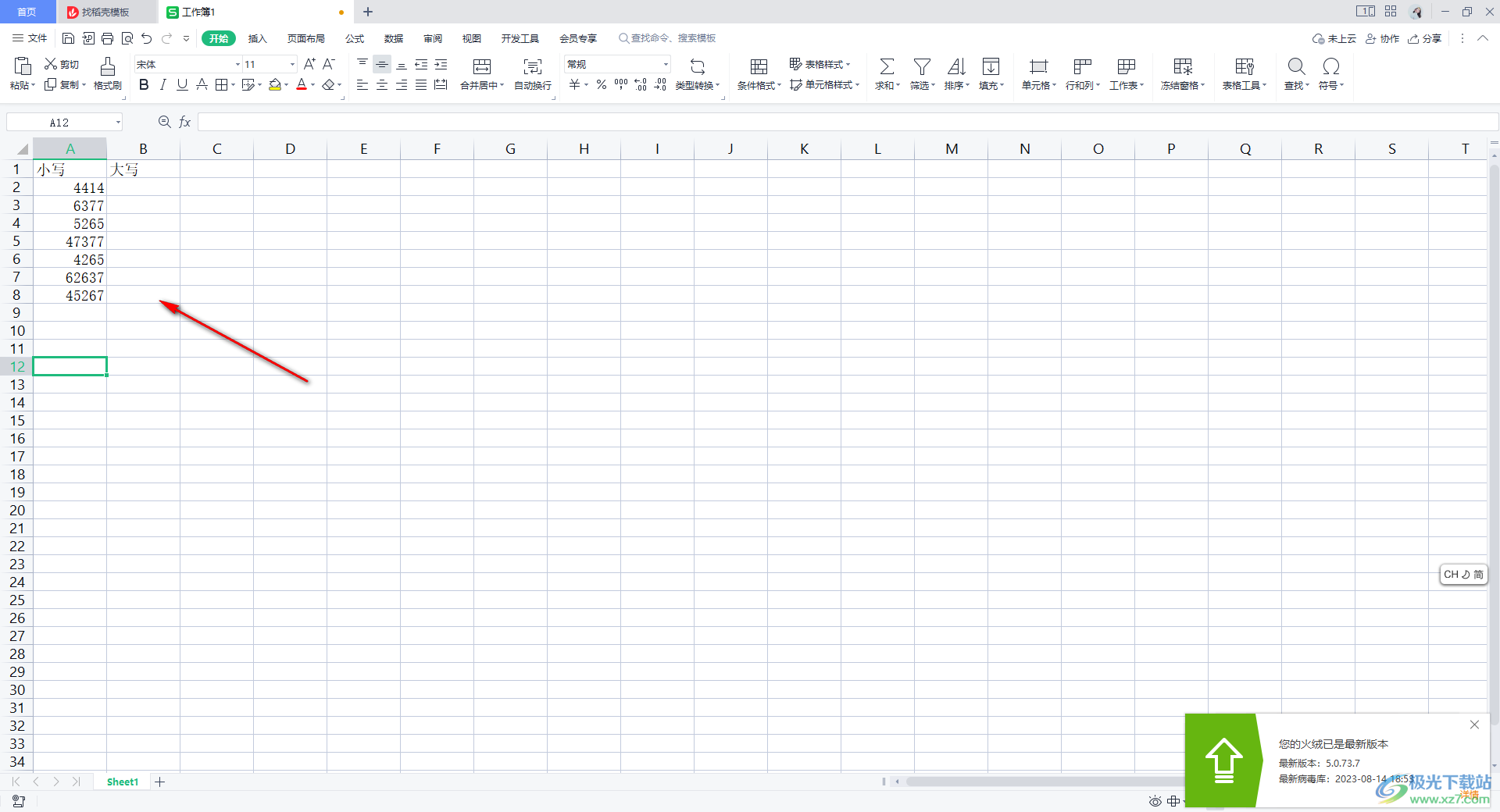Image resolution: width=1500 pixels, height=812 pixels.
Task: Undo the last action
Action: 146,38
